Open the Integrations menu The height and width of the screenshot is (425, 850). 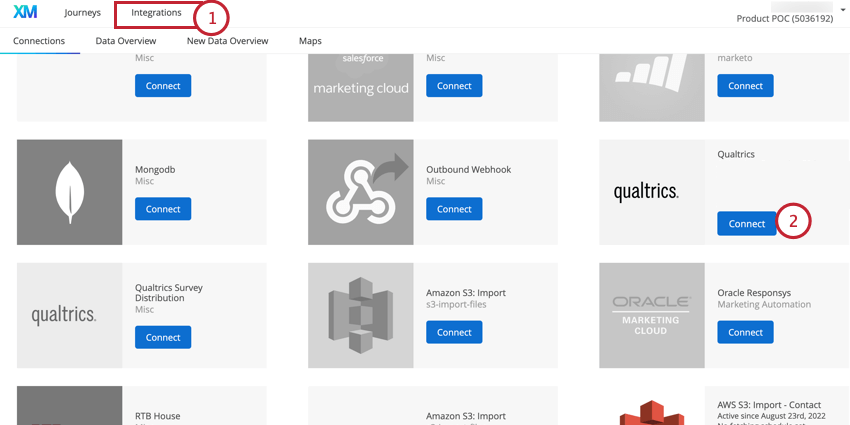click(156, 13)
